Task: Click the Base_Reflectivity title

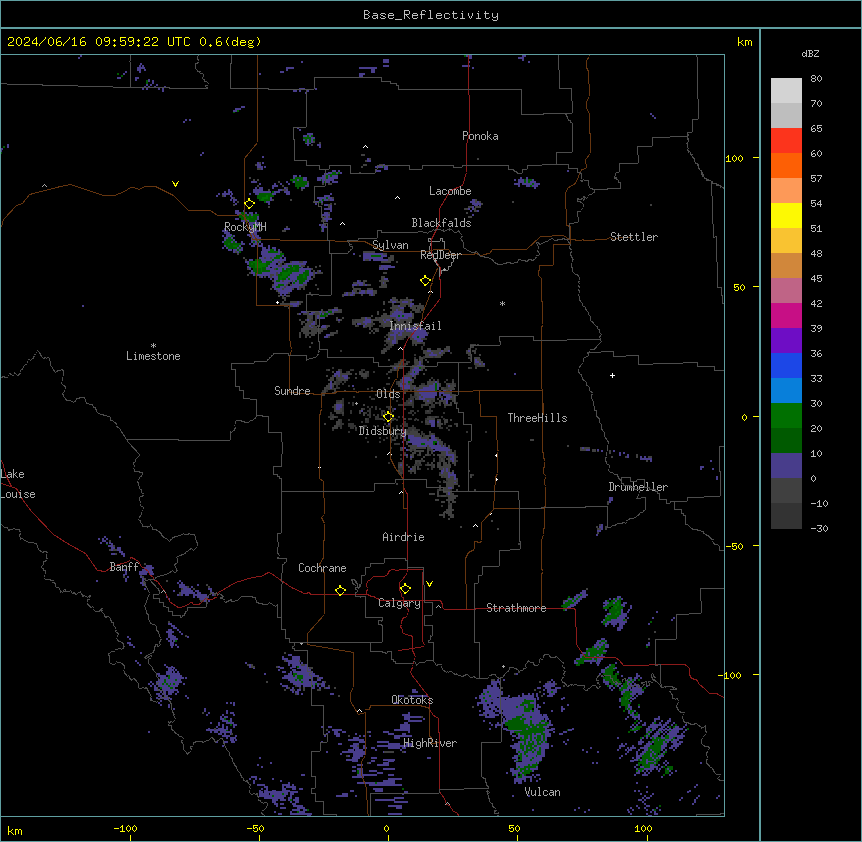Action: [431, 15]
